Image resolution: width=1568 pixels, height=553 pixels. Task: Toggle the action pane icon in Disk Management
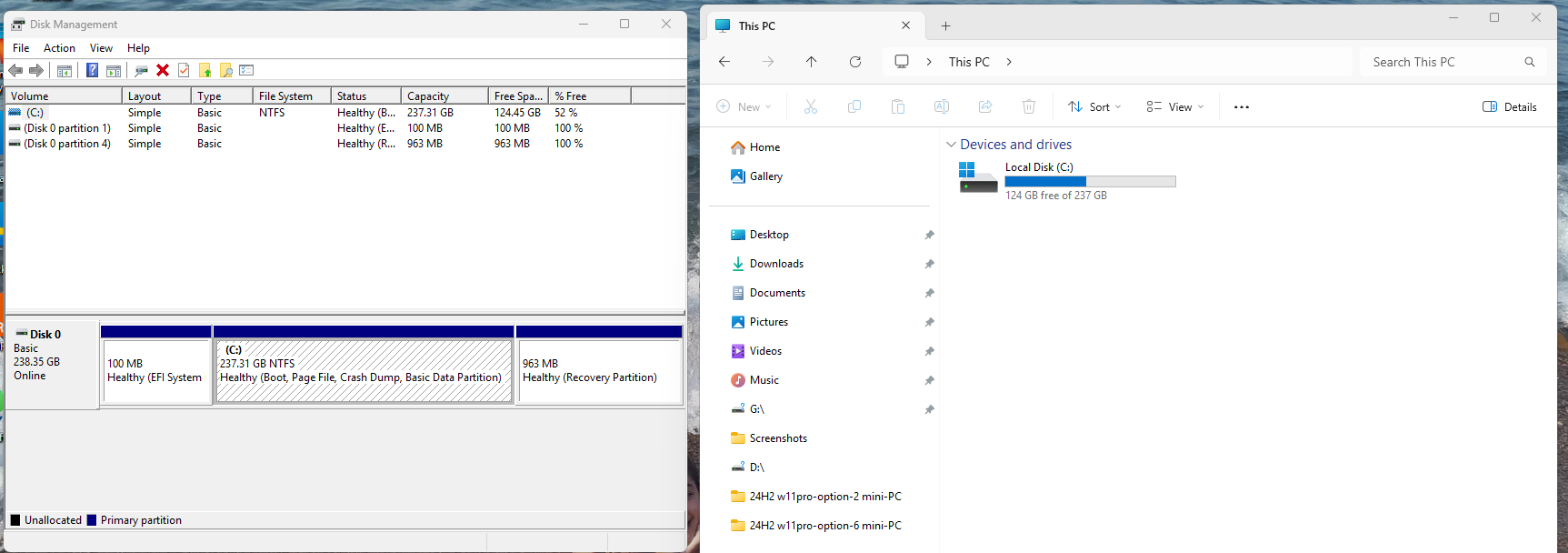coord(114,70)
